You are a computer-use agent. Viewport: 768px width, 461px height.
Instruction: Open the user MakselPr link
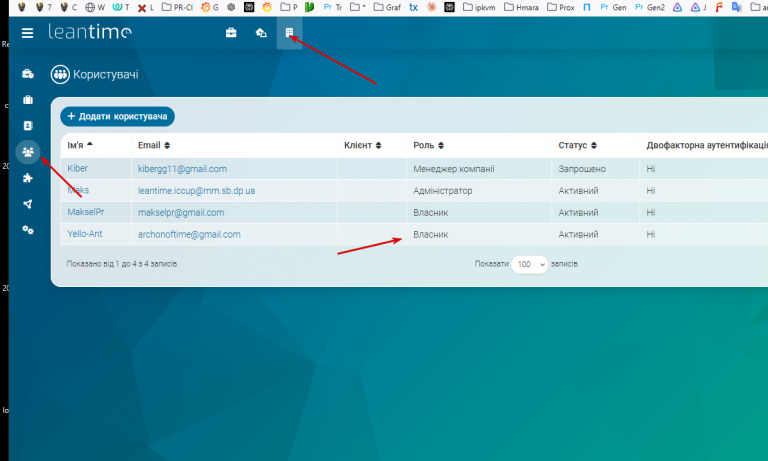click(x=86, y=212)
